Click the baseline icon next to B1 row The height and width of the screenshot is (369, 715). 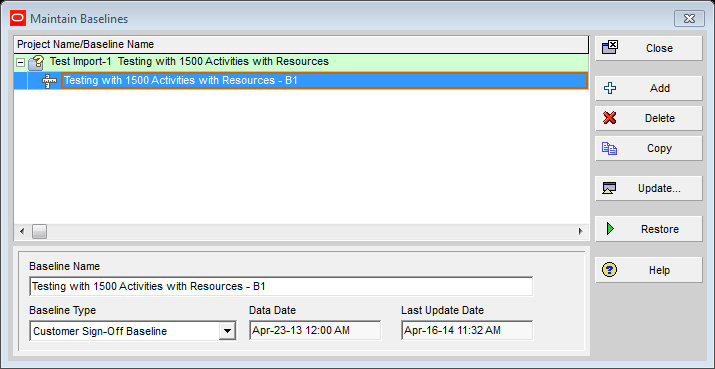click(x=49, y=81)
